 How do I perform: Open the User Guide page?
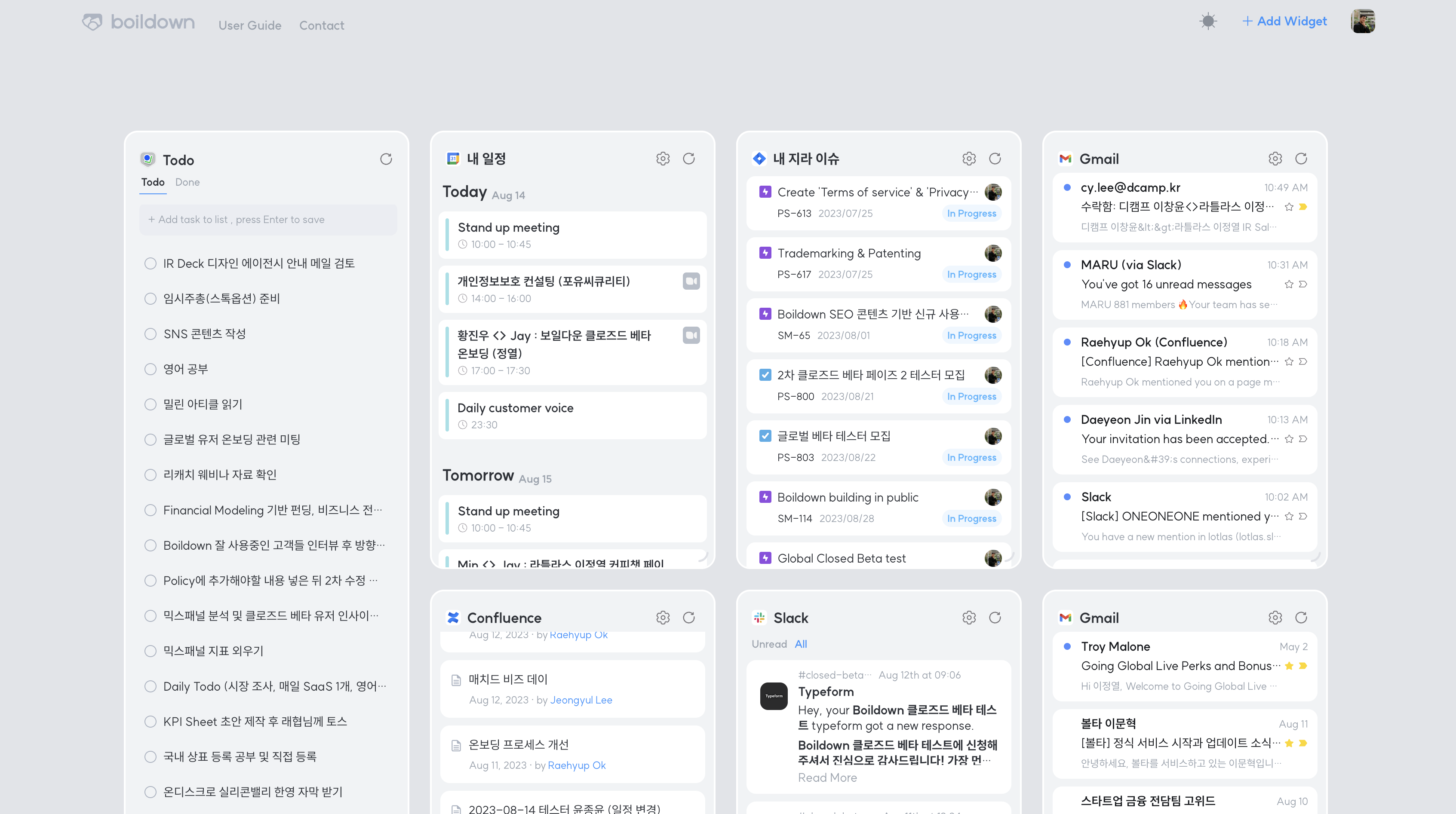250,25
